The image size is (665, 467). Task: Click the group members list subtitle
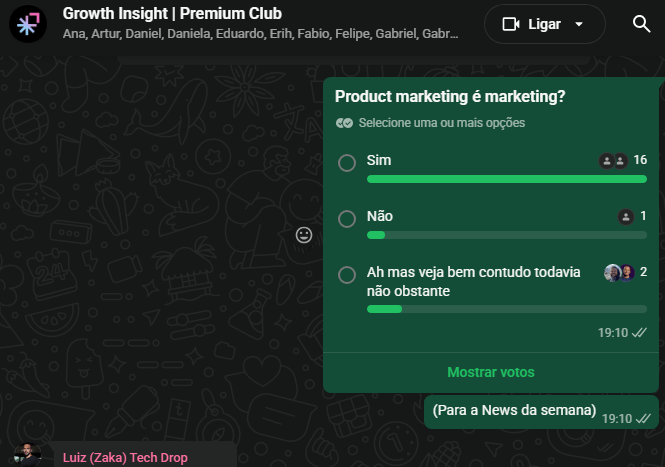260,34
